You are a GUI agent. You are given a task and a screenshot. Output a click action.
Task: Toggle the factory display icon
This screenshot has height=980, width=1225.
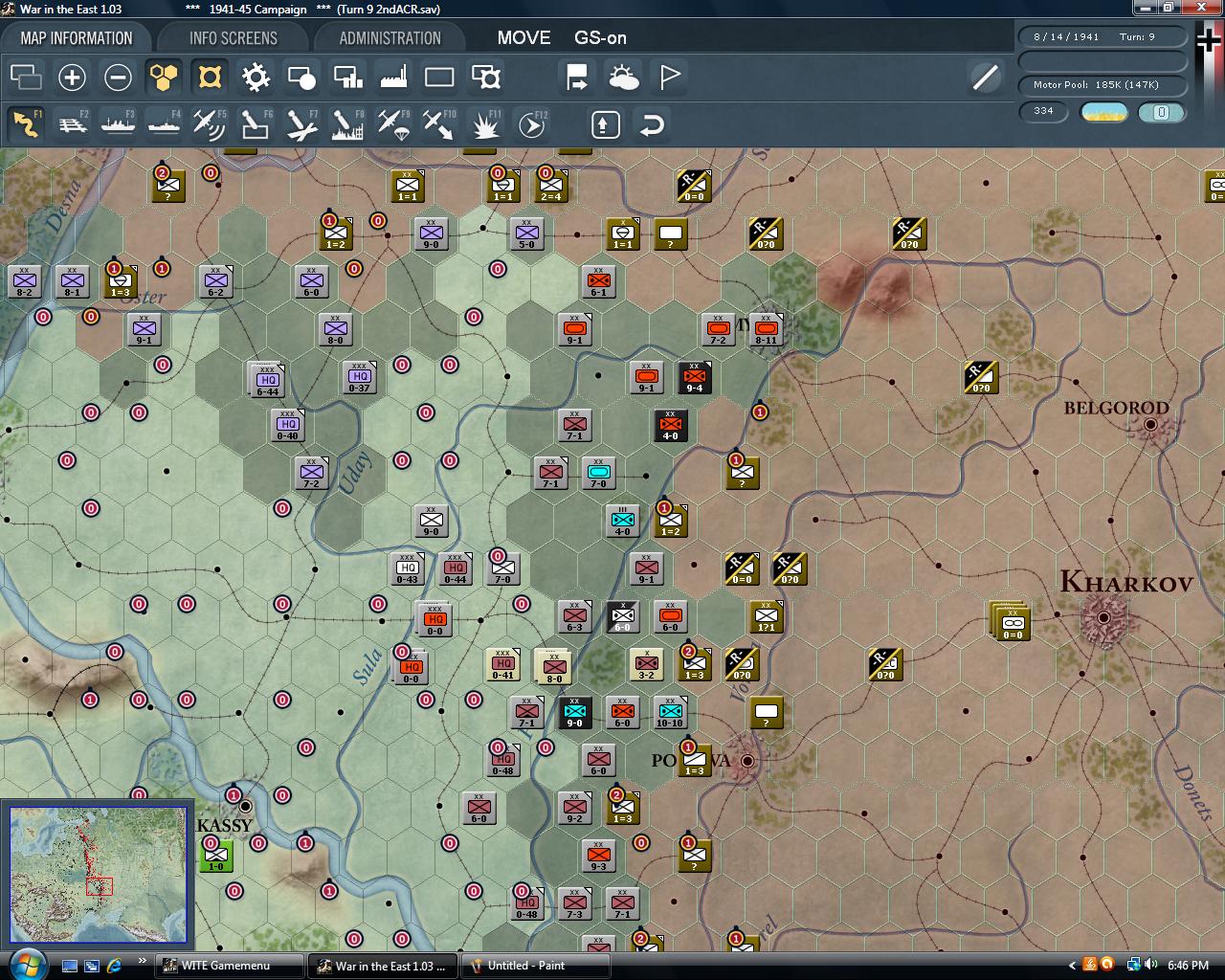(x=393, y=77)
